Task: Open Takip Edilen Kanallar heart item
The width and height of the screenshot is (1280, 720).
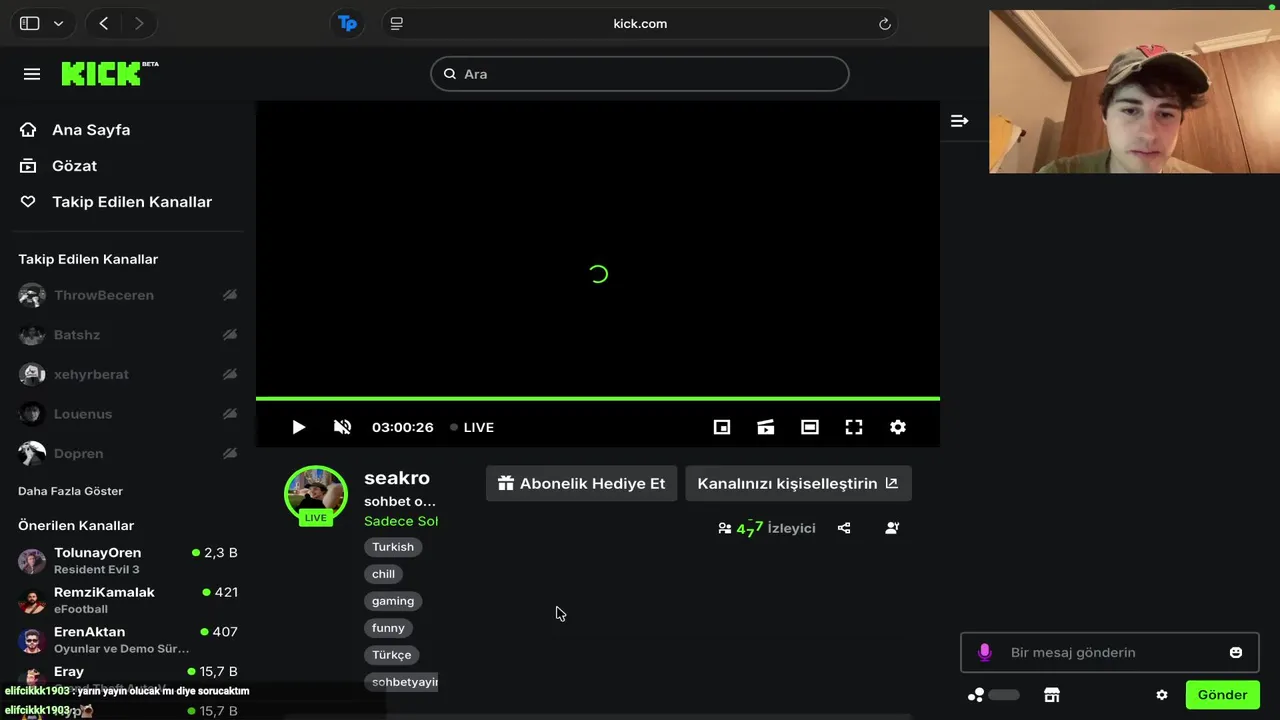Action: [x=131, y=202]
